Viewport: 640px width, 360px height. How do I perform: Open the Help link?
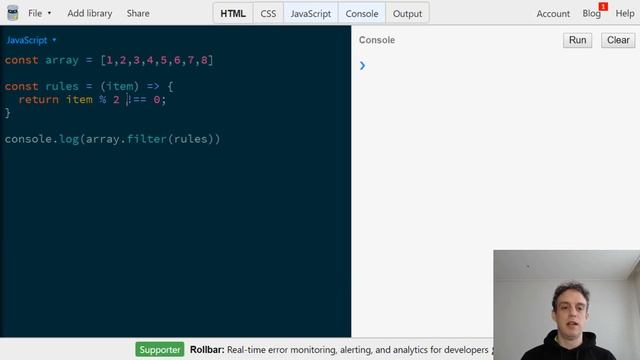click(x=625, y=13)
